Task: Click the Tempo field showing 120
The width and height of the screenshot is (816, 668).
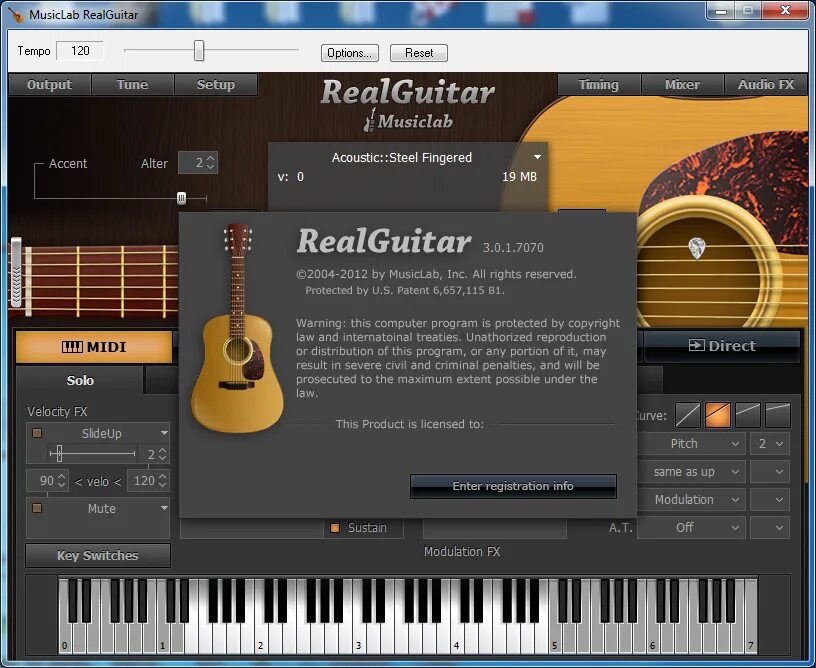Action: tap(80, 50)
